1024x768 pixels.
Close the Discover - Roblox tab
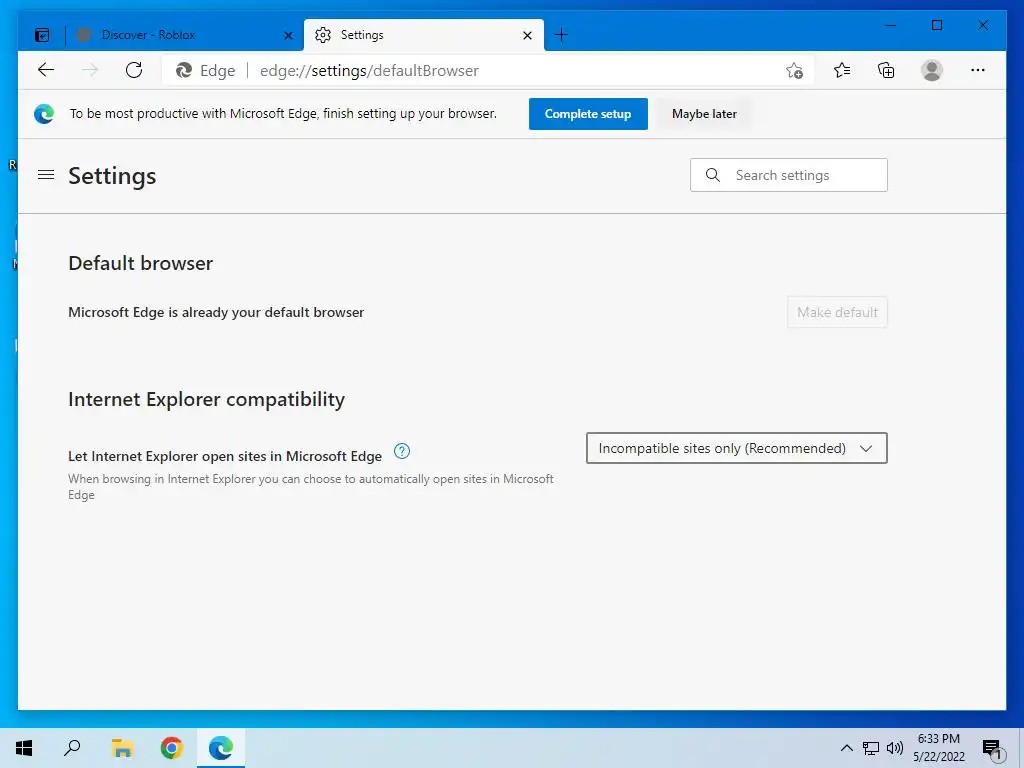click(288, 36)
